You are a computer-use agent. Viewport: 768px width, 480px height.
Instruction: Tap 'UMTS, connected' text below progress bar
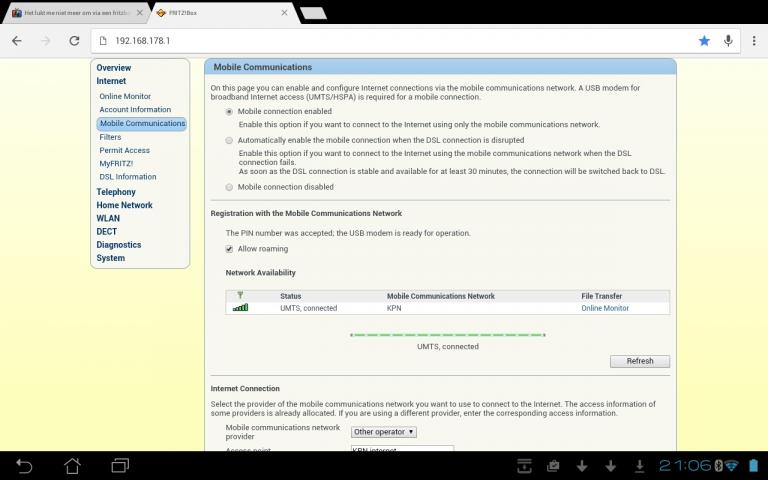point(448,346)
